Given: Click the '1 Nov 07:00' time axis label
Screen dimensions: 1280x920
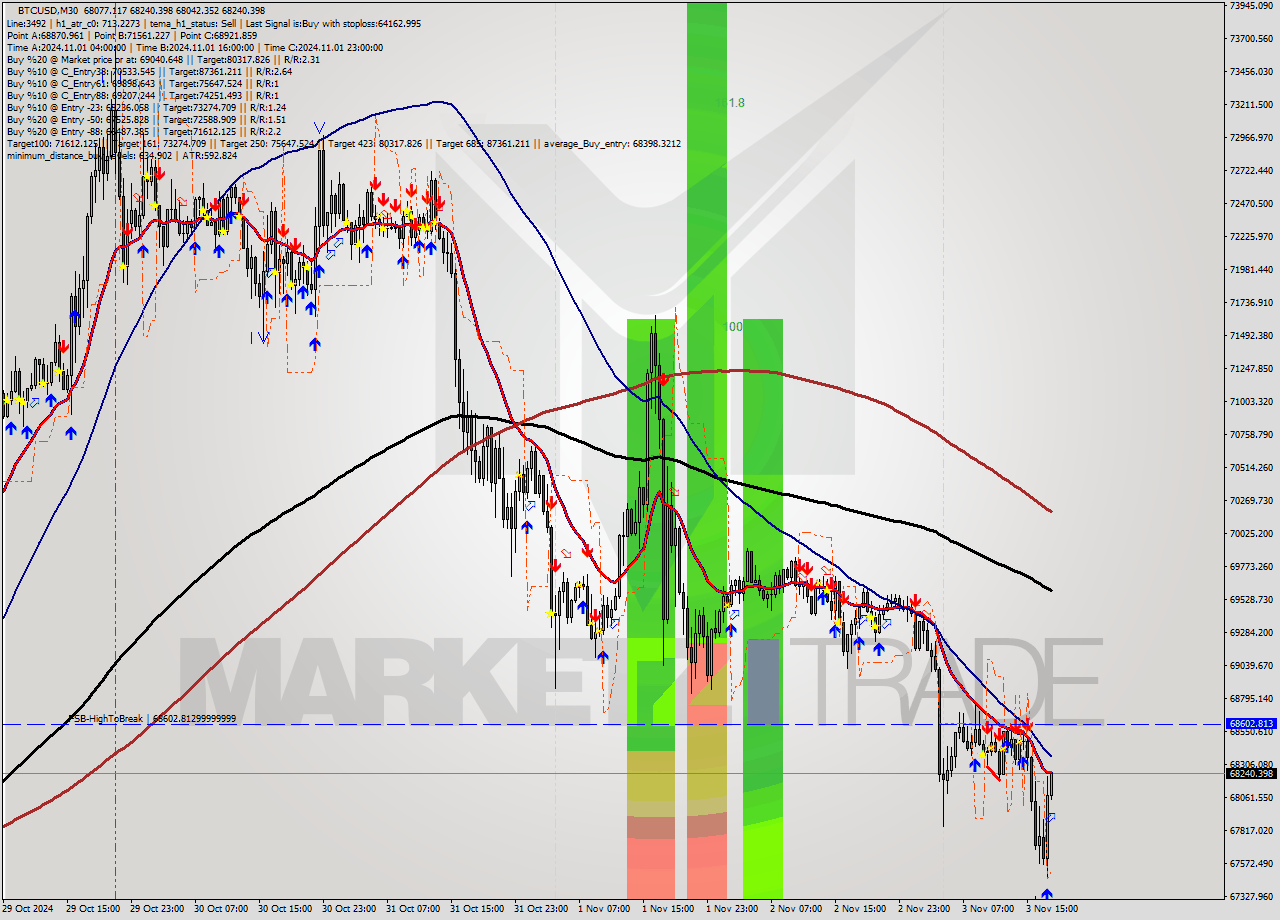Looking at the screenshot, I should 604,909.
